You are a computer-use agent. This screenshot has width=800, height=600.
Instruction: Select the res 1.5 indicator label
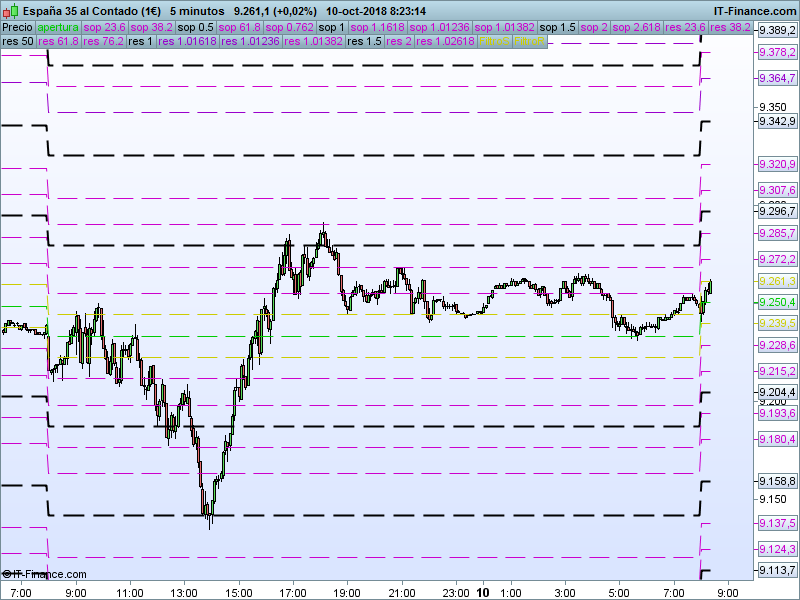pyautogui.click(x=364, y=41)
